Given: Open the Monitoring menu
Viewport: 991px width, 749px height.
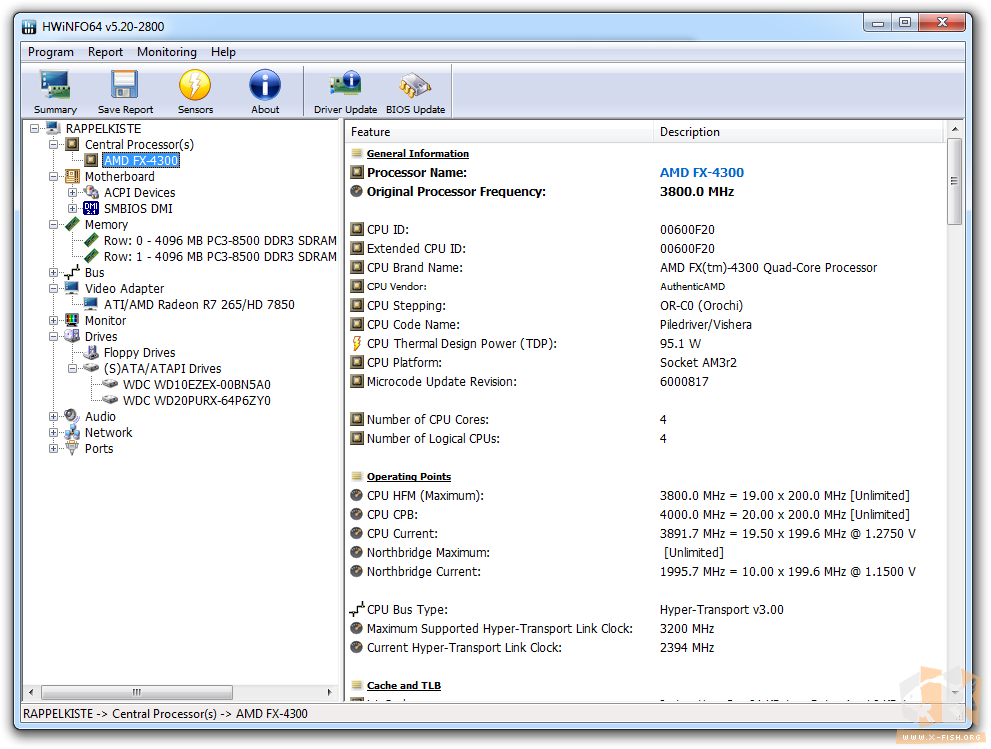Looking at the screenshot, I should [x=167, y=52].
